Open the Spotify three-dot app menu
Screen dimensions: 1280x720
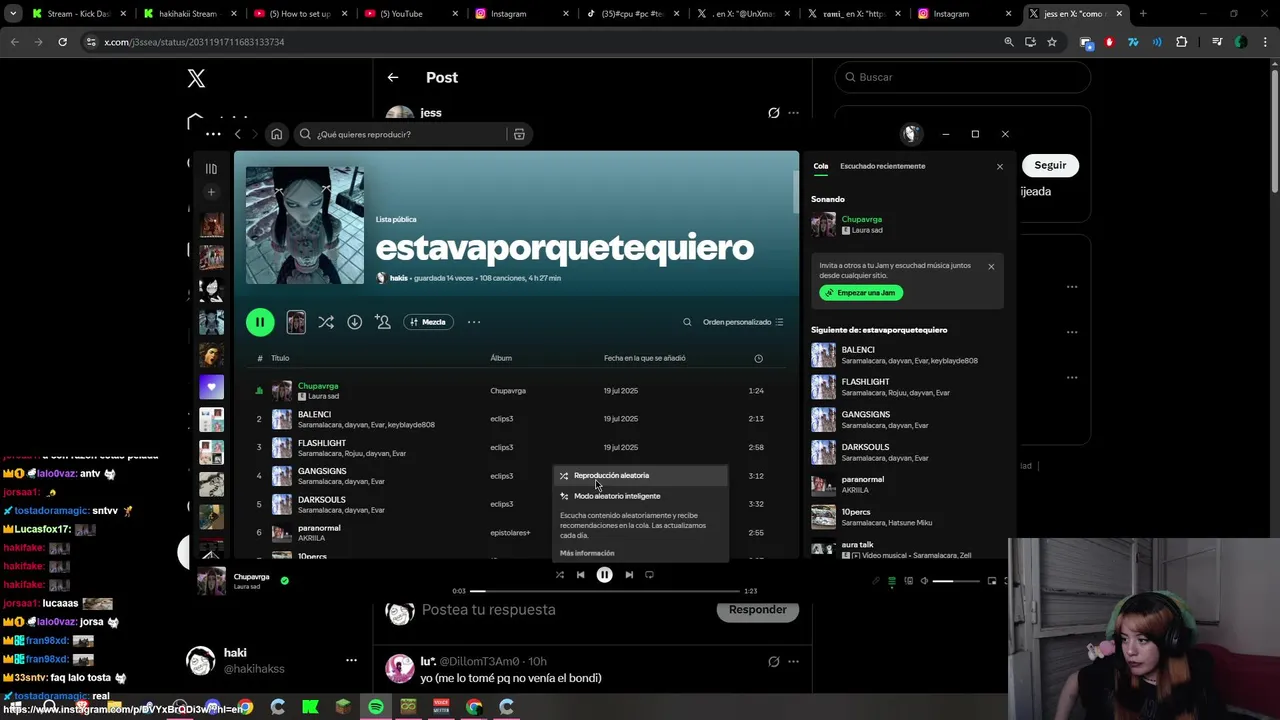(x=213, y=134)
